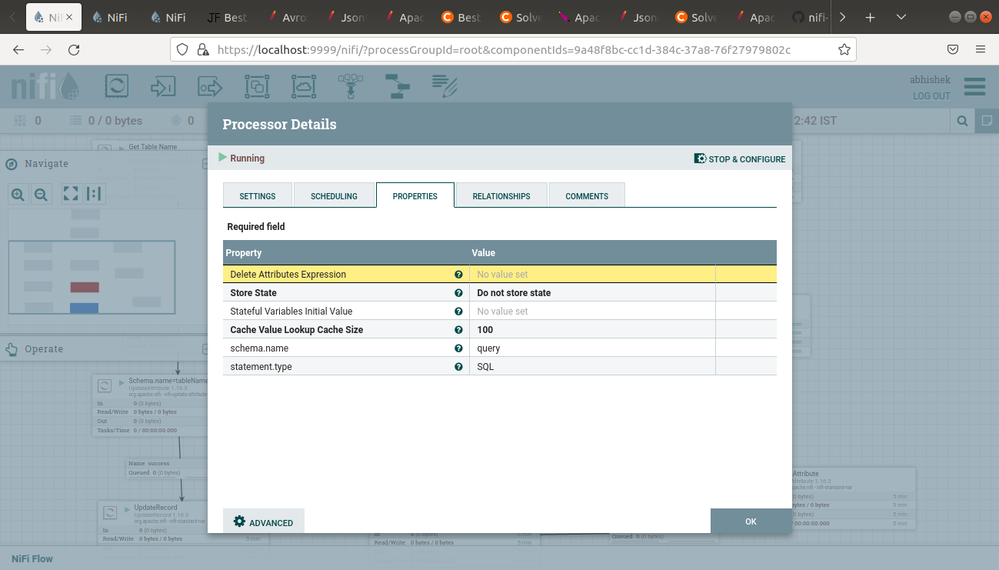Click the Store State value field
The image size is (999, 570).
tap(592, 293)
